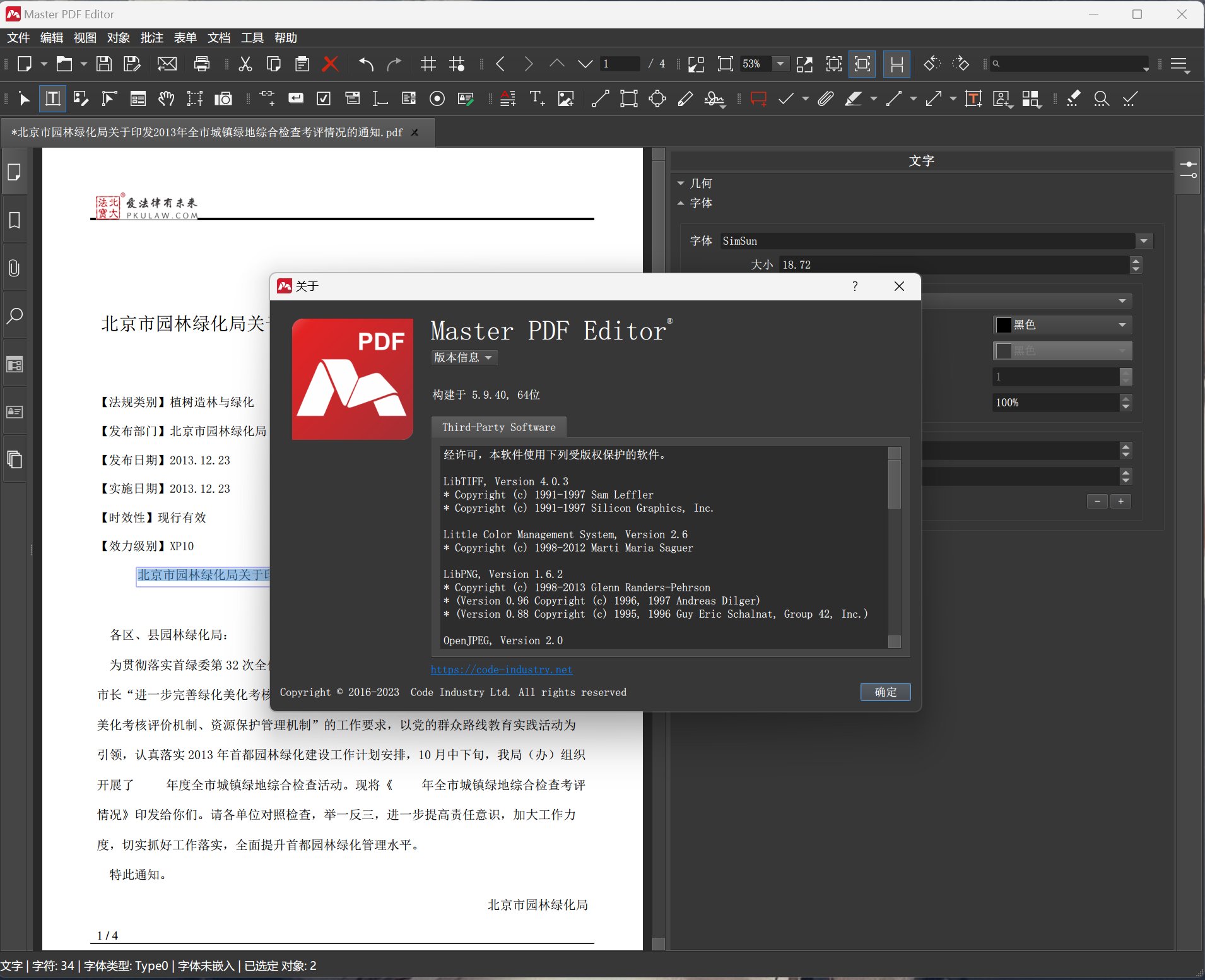Image resolution: width=1205 pixels, height=980 pixels.
Task: Click the Paste clipboard icon
Action: (x=302, y=64)
